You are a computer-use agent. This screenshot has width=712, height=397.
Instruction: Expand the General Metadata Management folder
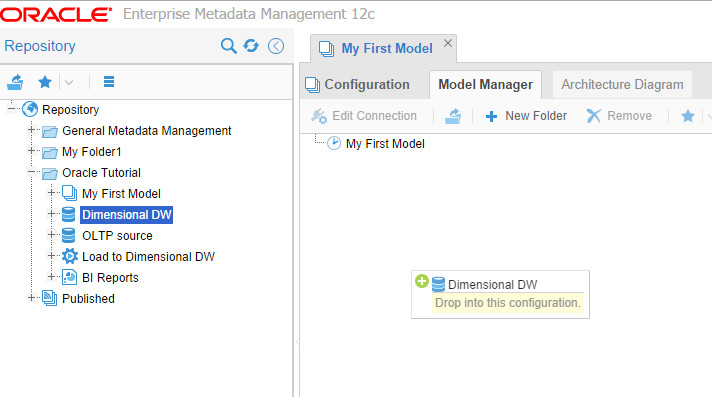click(x=31, y=129)
